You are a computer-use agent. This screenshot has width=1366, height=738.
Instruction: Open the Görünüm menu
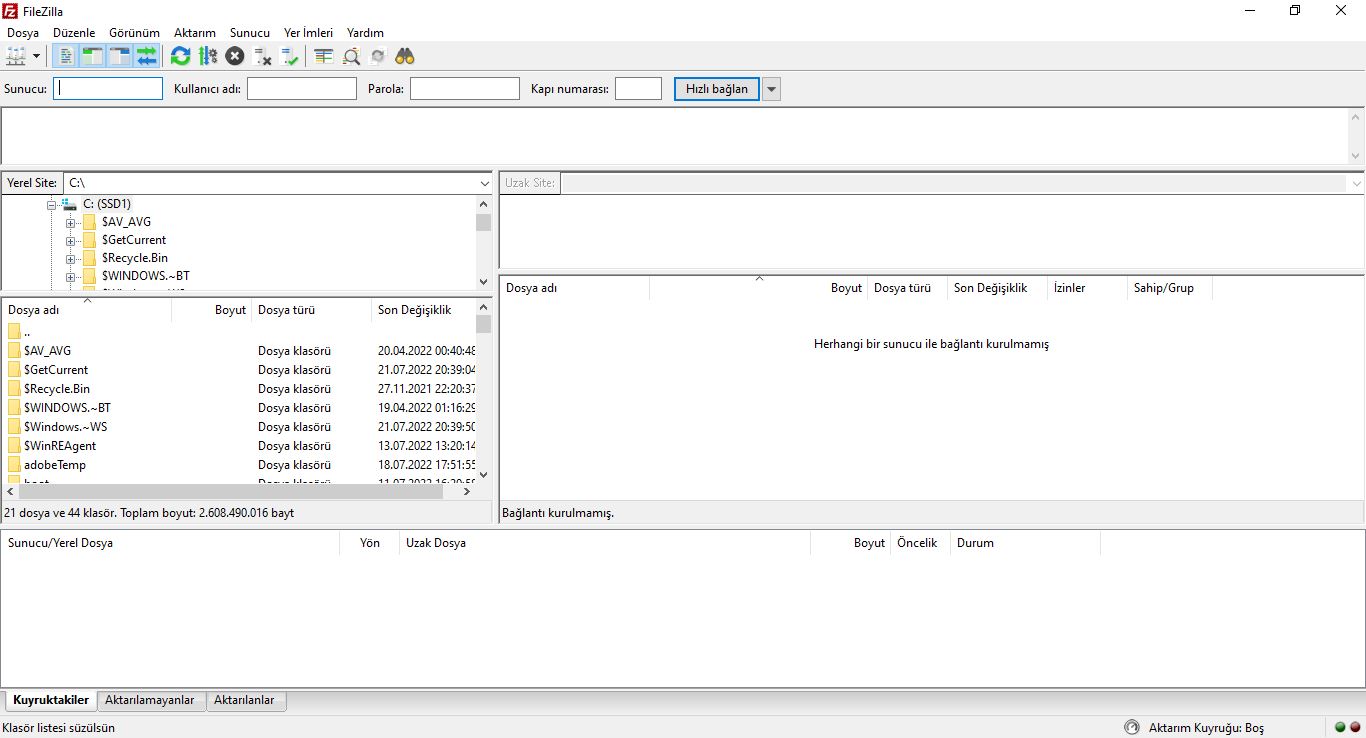tap(133, 33)
